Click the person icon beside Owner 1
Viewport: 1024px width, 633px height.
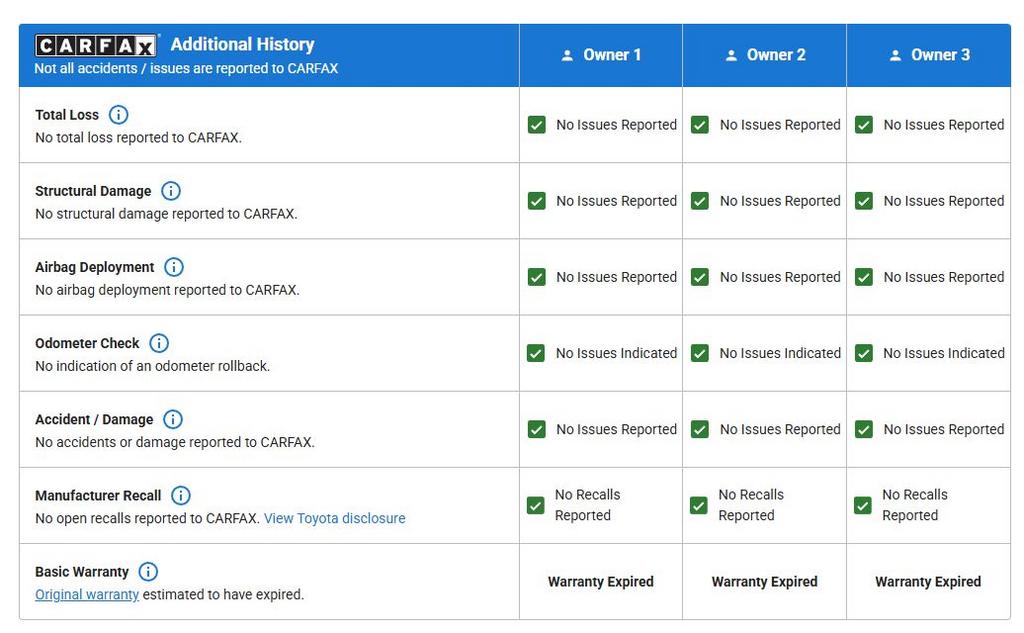click(568, 56)
